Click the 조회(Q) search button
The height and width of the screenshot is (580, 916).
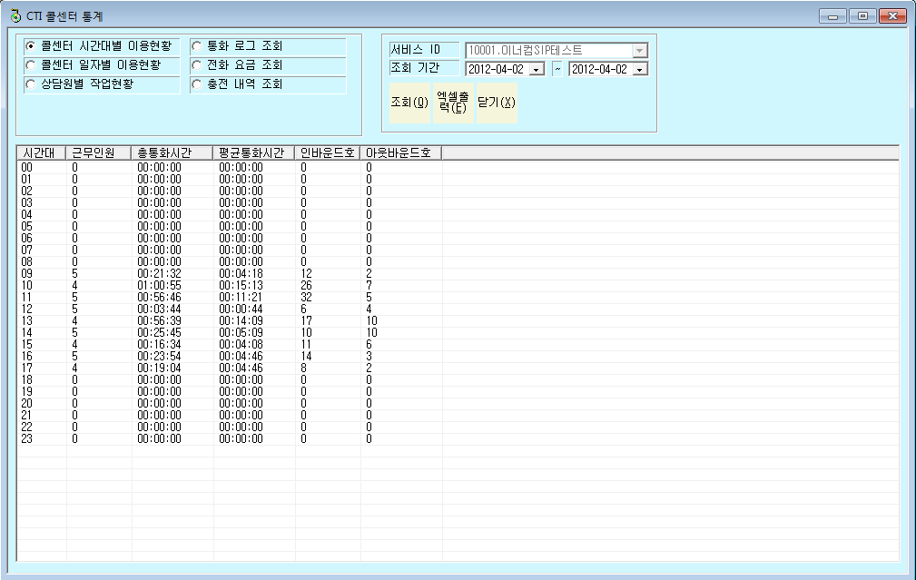coord(410,103)
